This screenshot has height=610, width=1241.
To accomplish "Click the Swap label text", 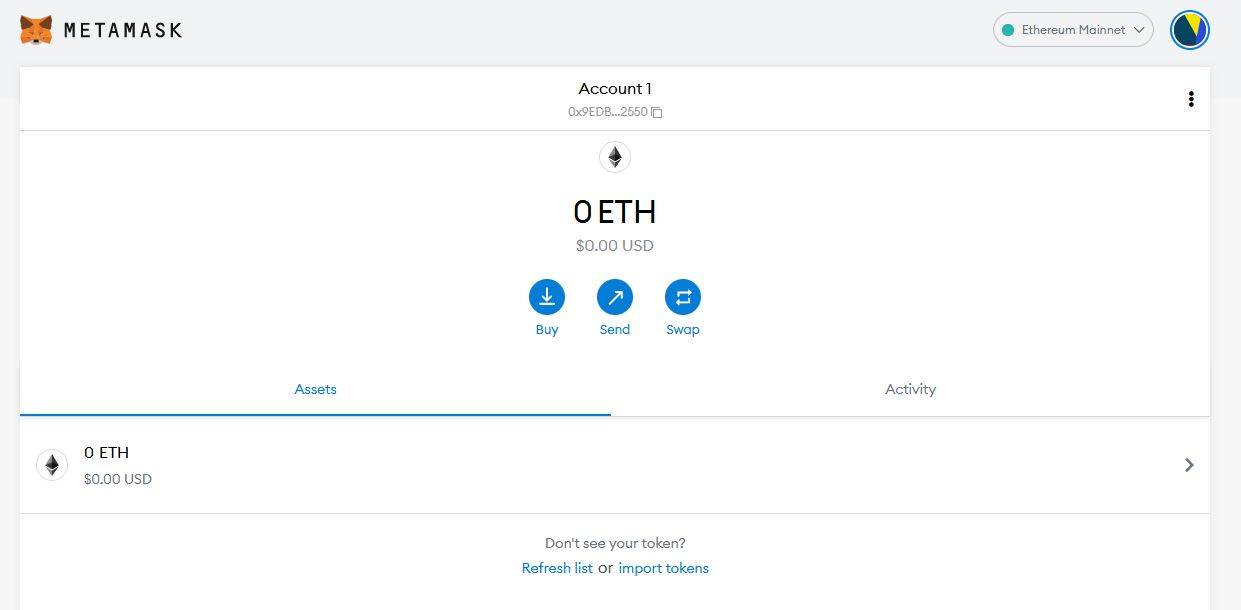I will tap(683, 330).
